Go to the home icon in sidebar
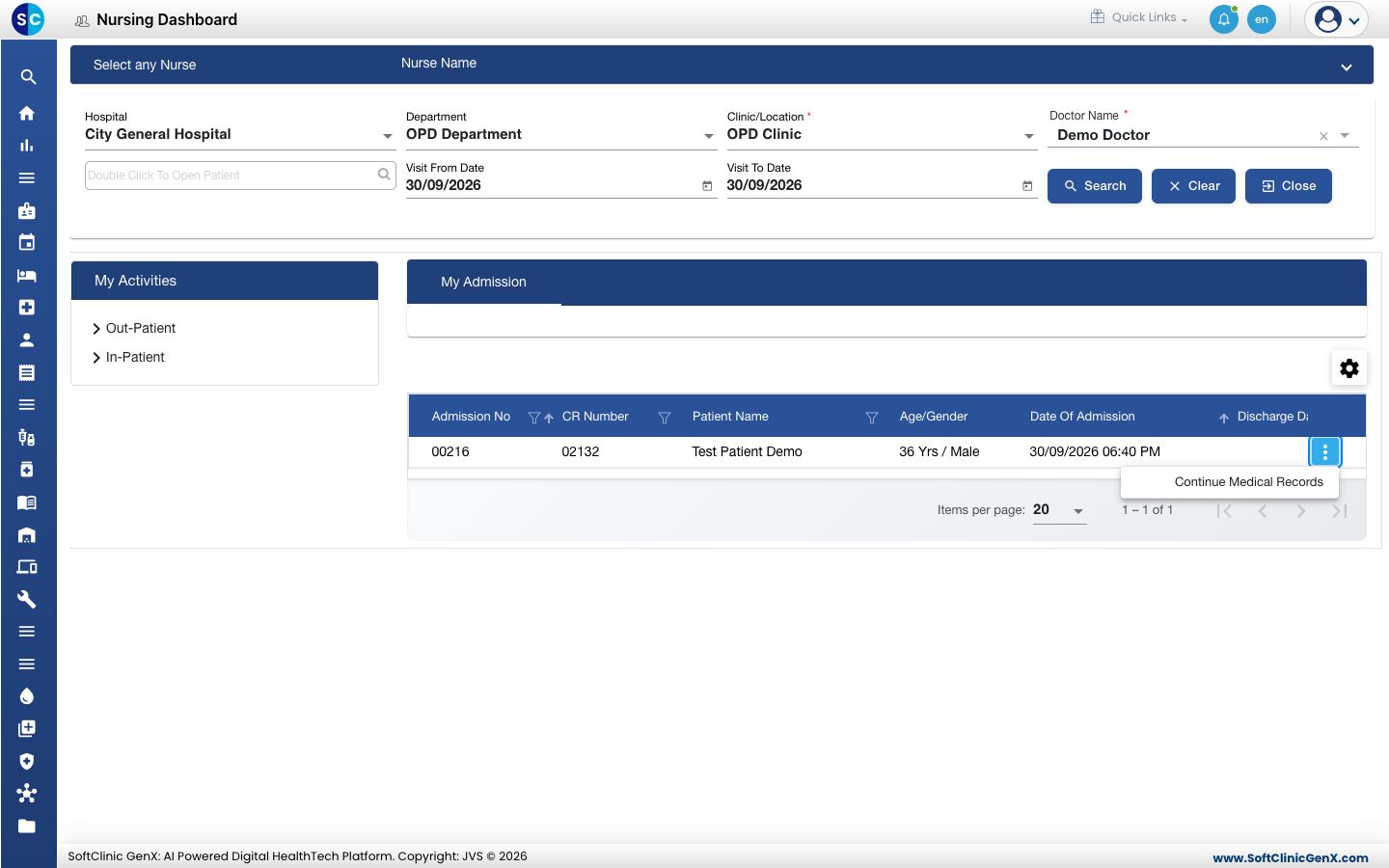The height and width of the screenshot is (868, 1389). [27, 113]
